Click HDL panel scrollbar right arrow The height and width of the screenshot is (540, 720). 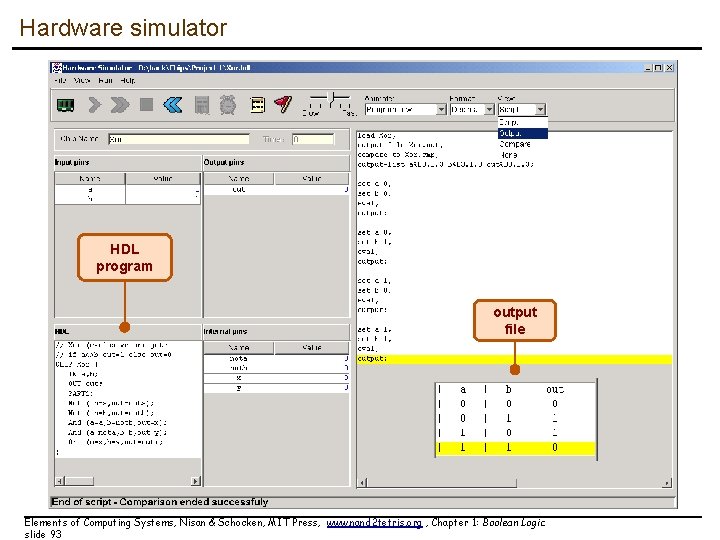click(x=196, y=481)
